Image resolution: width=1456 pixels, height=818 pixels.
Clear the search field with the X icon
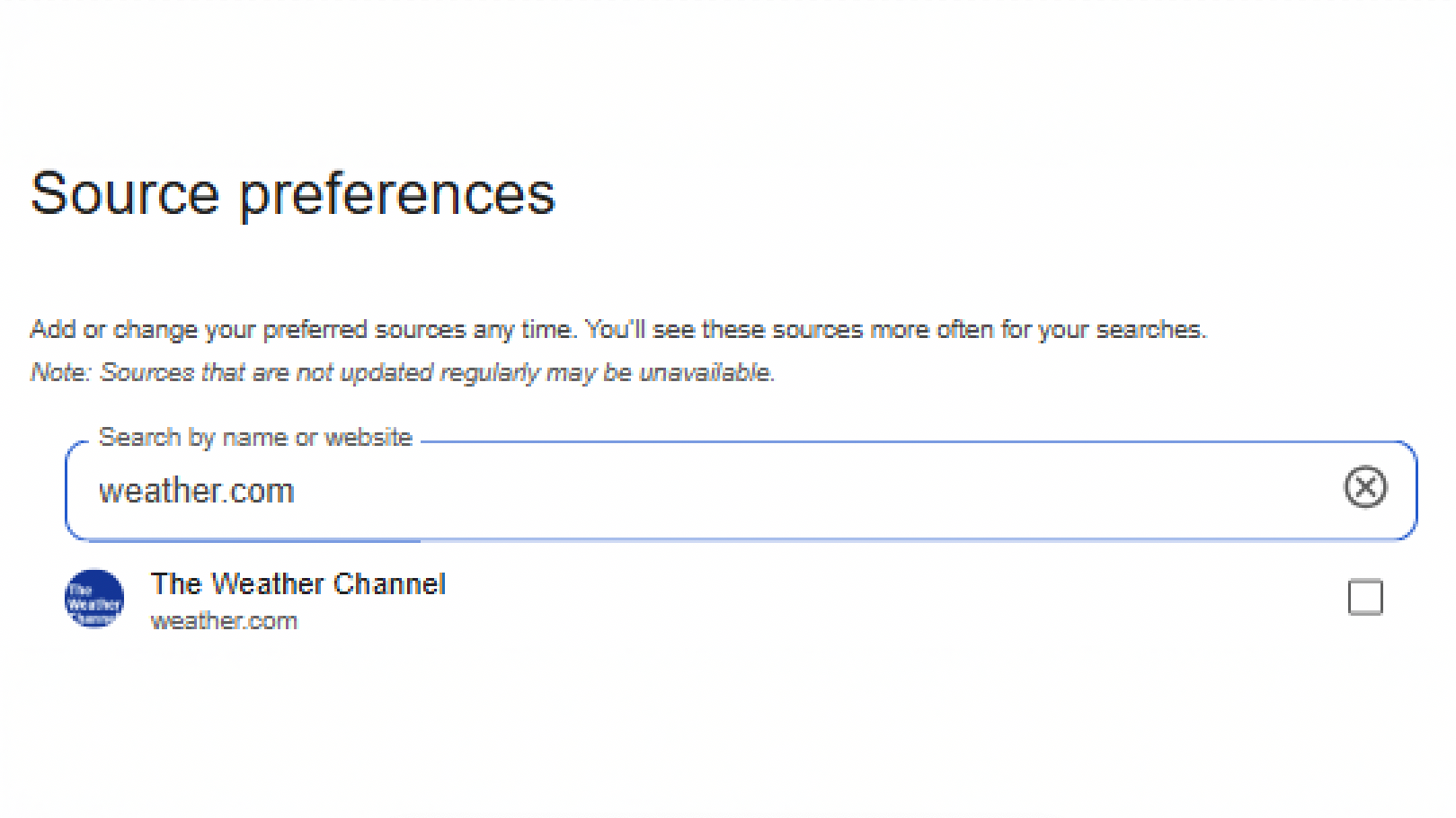tap(1364, 487)
